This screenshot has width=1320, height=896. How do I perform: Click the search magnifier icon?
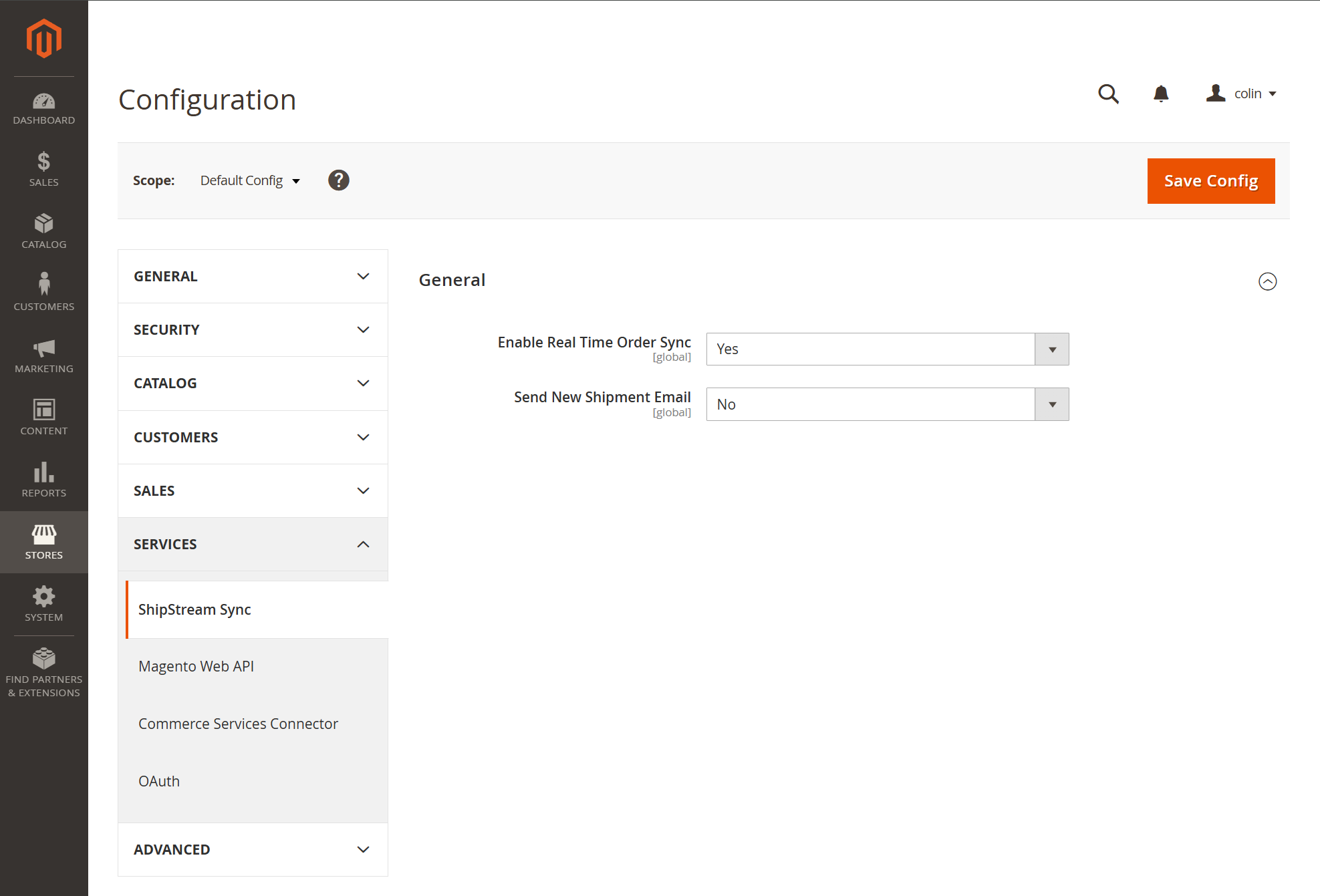click(x=1108, y=94)
